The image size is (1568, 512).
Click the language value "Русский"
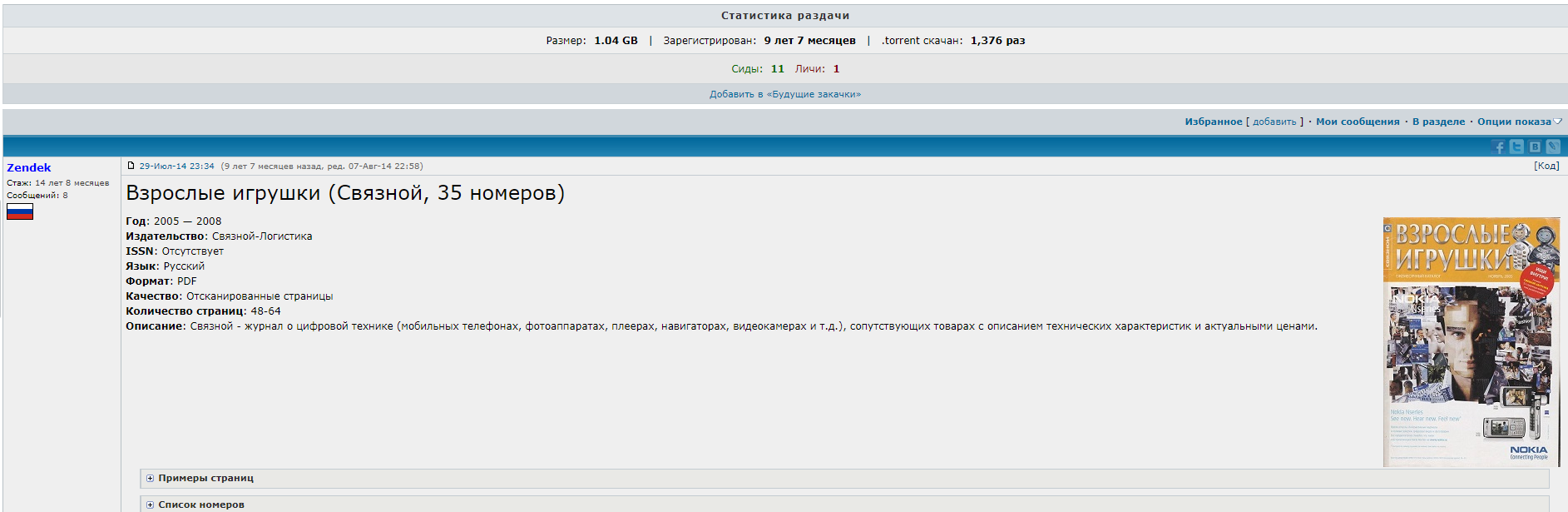coord(184,266)
